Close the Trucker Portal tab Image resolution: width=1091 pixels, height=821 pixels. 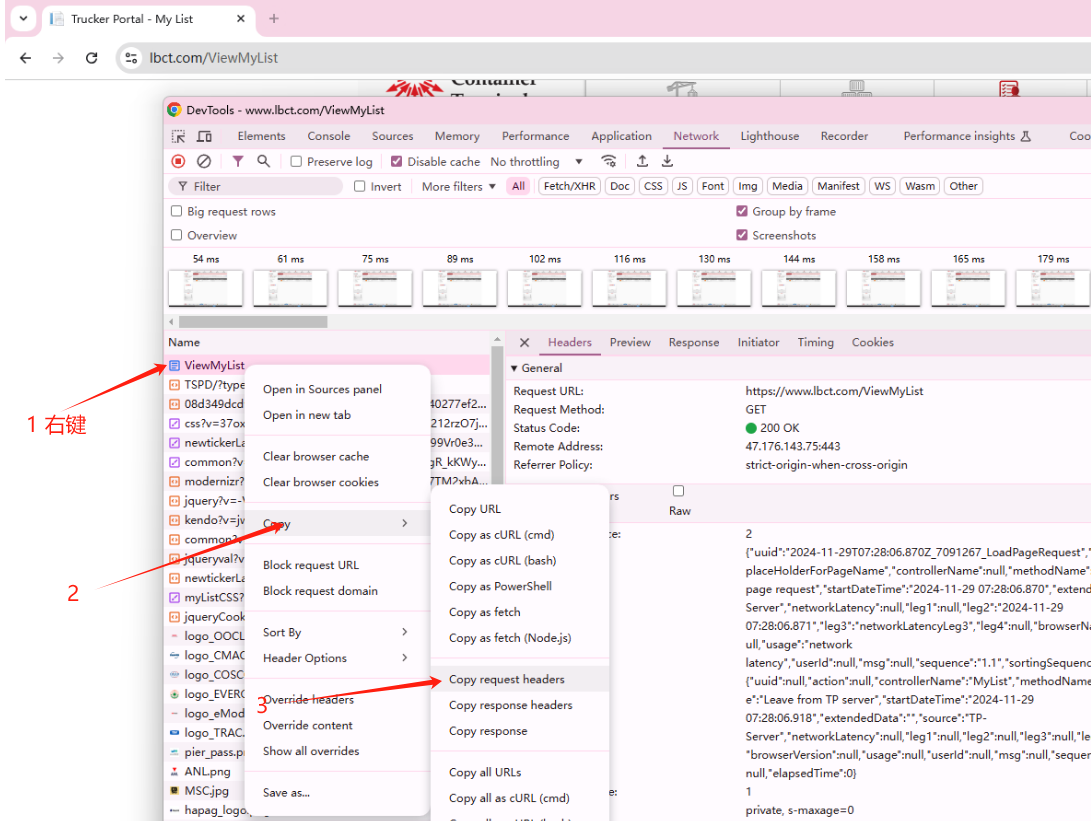(241, 19)
